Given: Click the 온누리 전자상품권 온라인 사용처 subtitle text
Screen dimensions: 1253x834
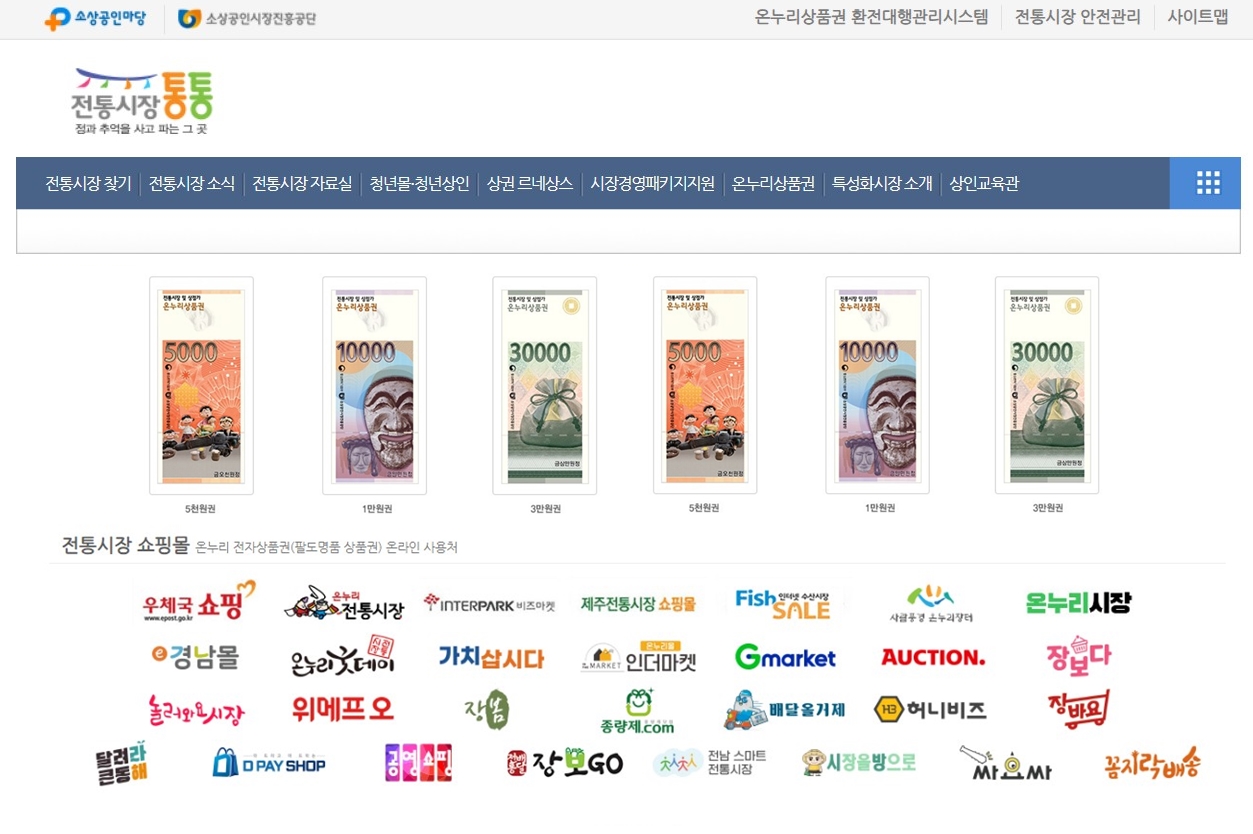Looking at the screenshot, I should (x=326, y=548).
